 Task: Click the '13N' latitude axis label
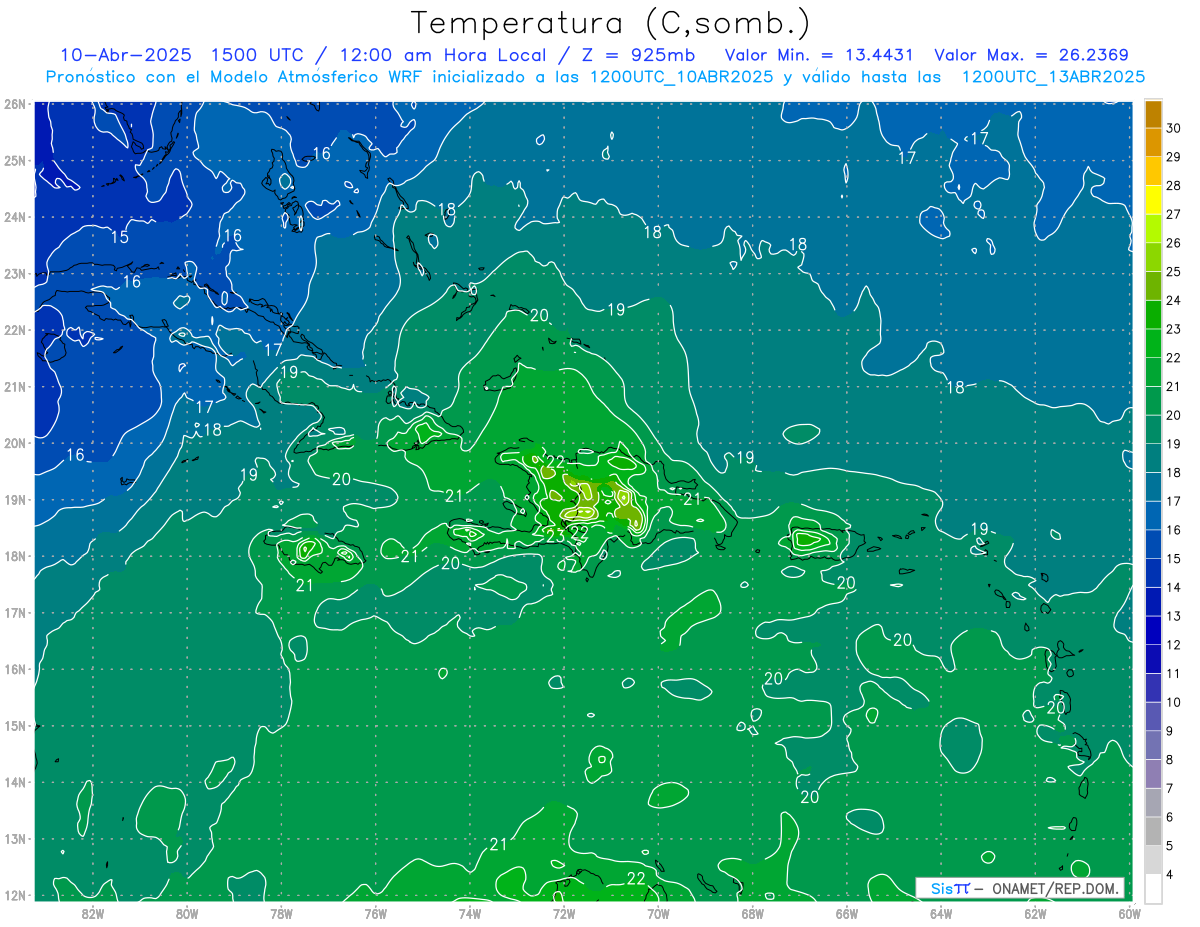click(x=15, y=839)
